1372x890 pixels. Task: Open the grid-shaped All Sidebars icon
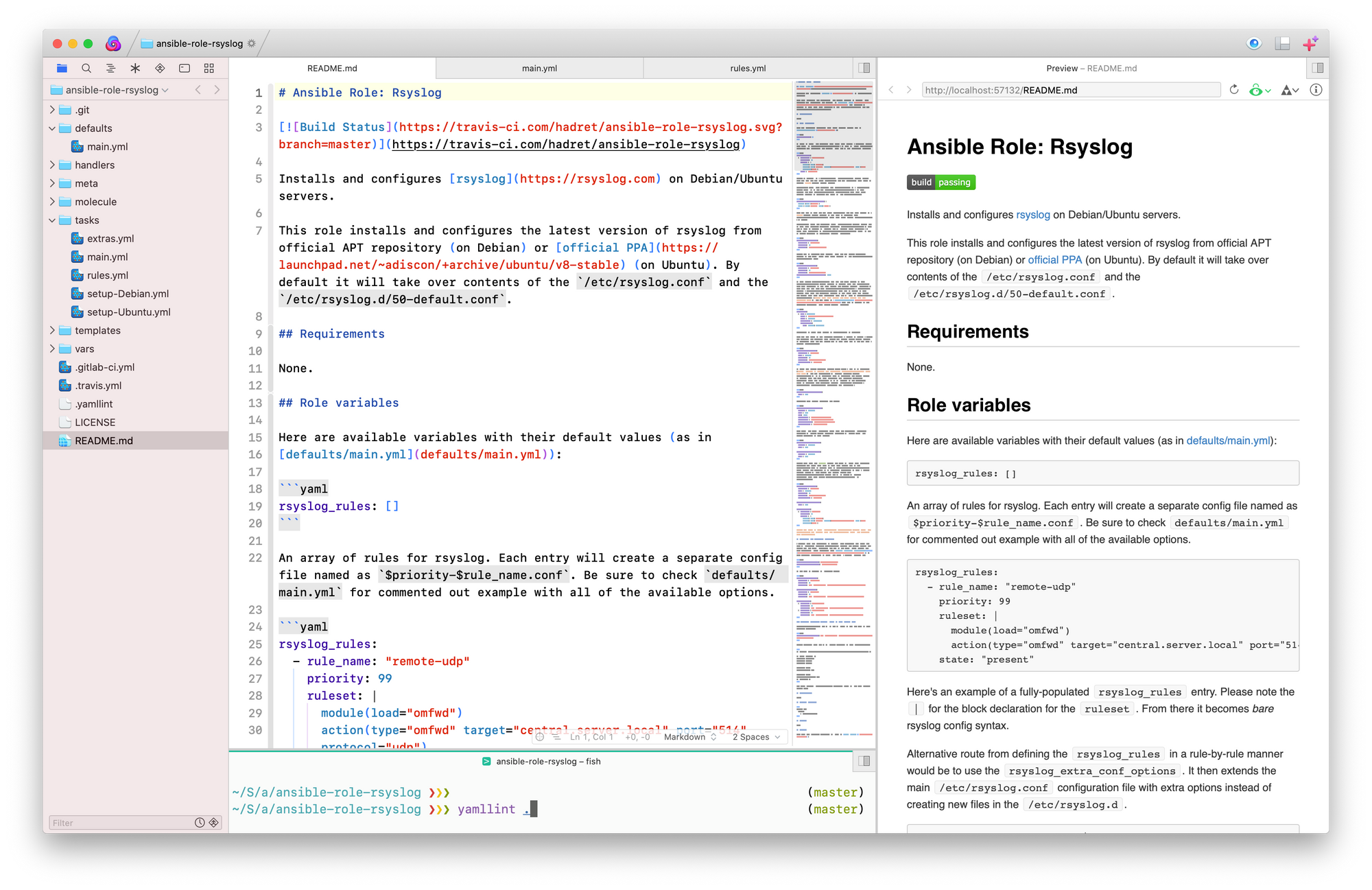pos(209,68)
